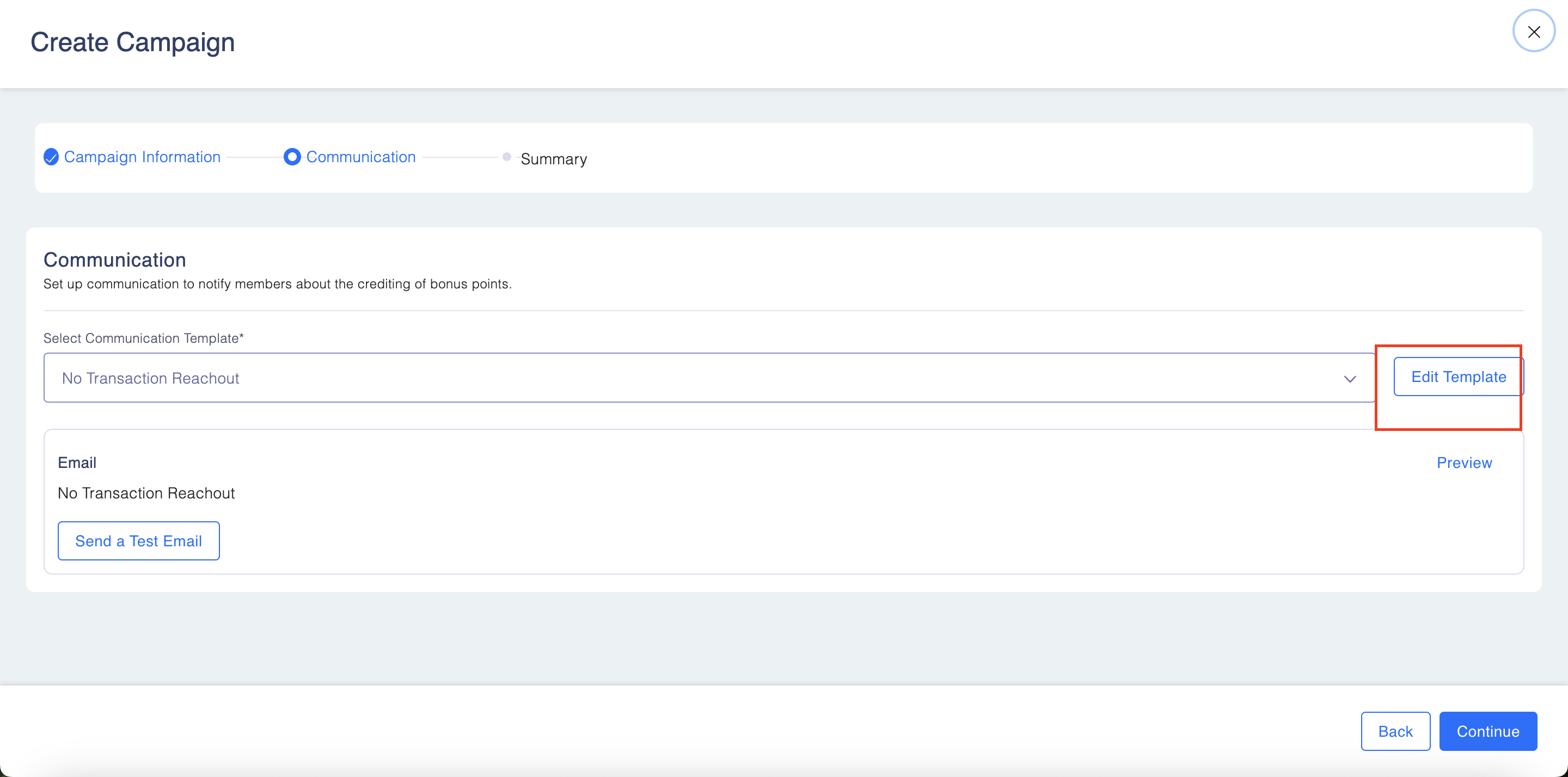Go Back to the previous step

click(x=1395, y=731)
